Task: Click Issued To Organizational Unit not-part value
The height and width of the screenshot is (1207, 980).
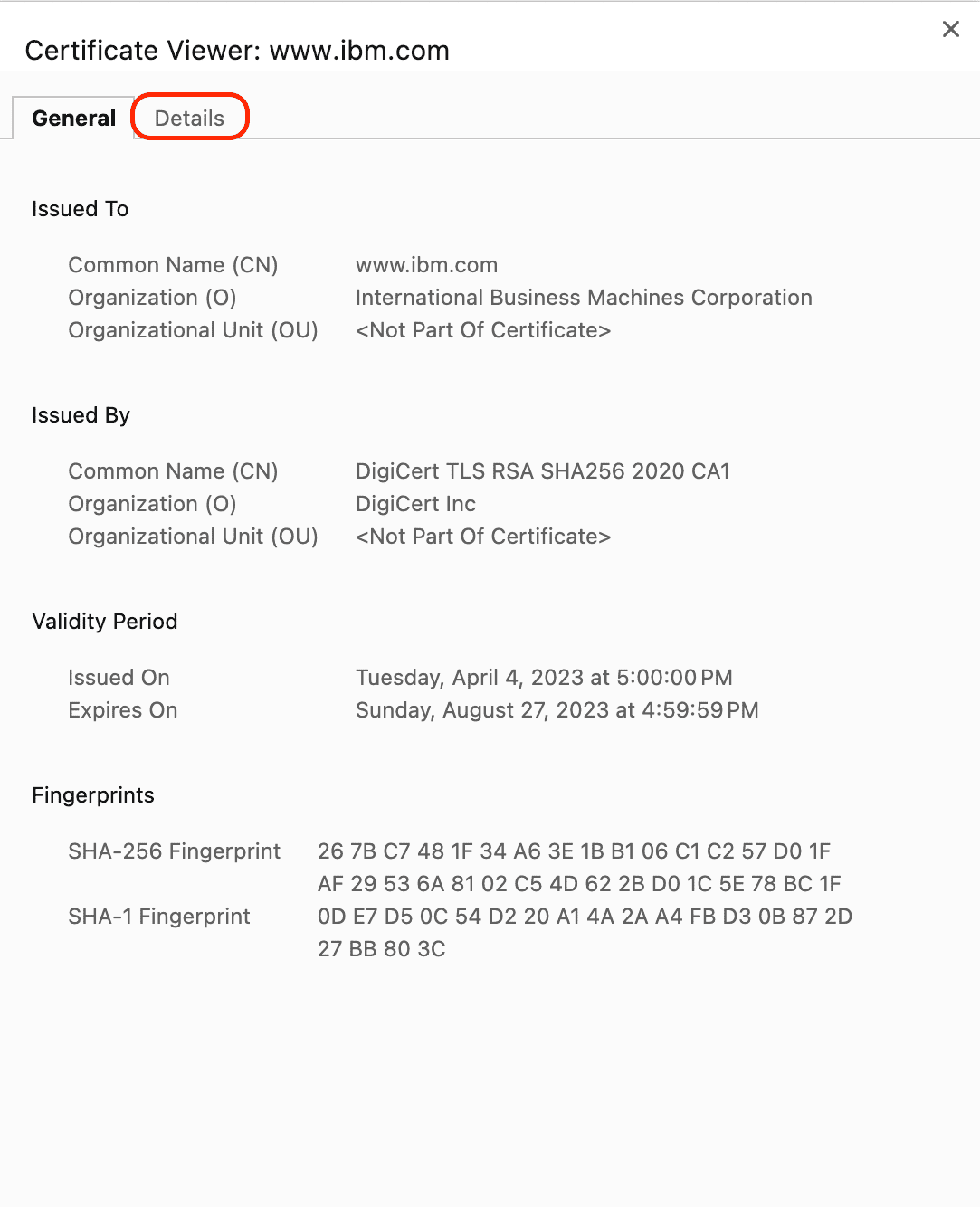Action: coord(483,330)
